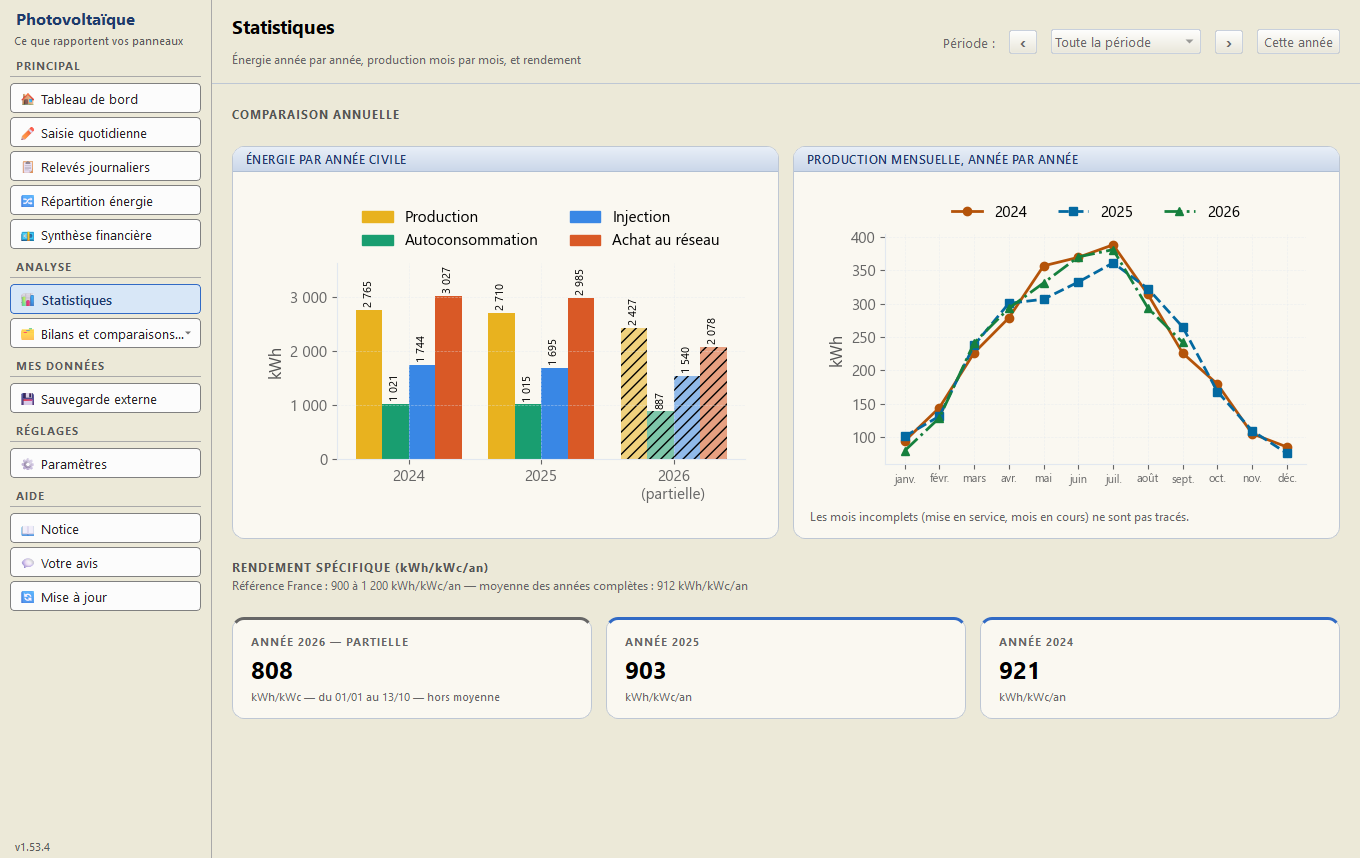Click the house icon beside Tableau de bord

(27, 99)
